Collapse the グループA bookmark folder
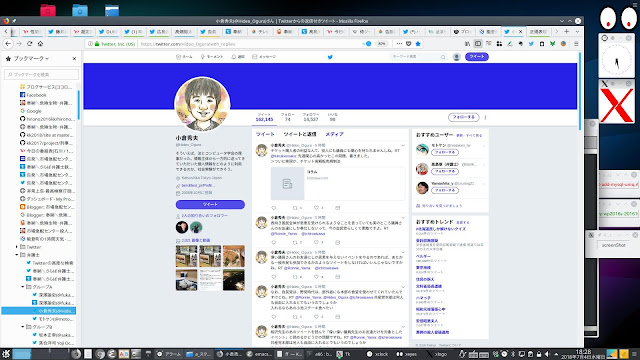 (x=23, y=287)
